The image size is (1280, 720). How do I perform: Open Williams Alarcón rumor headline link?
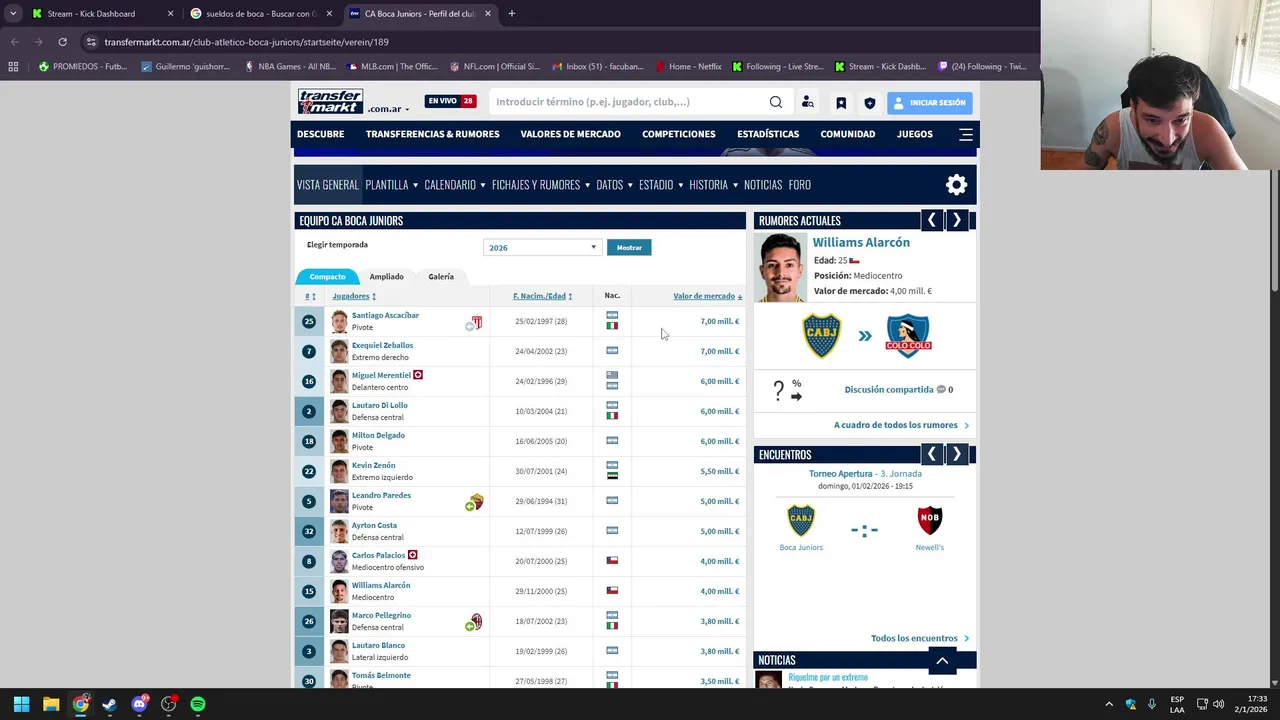pos(861,242)
